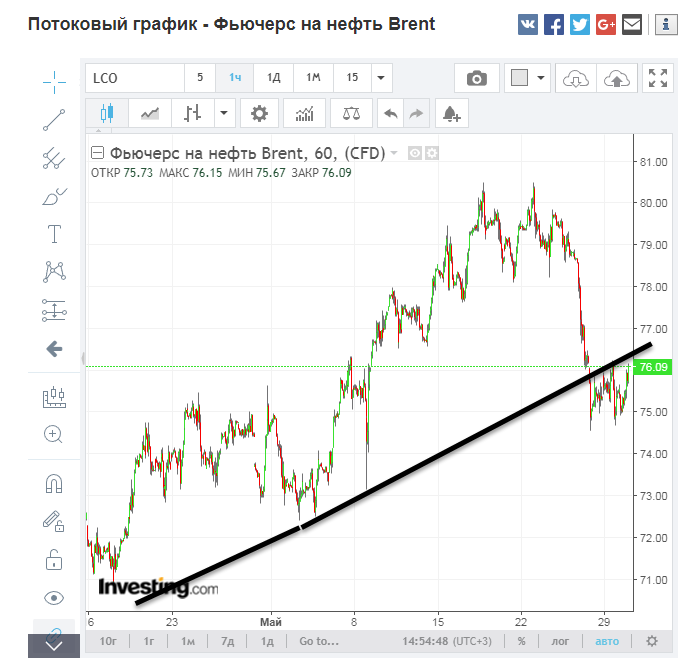The height and width of the screenshot is (665, 681).
Task: Collapse the Brent futures legend
Action: pyautogui.click(x=97, y=153)
